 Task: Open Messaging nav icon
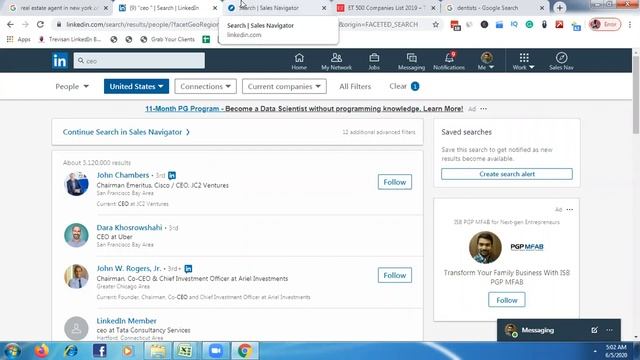[411, 61]
